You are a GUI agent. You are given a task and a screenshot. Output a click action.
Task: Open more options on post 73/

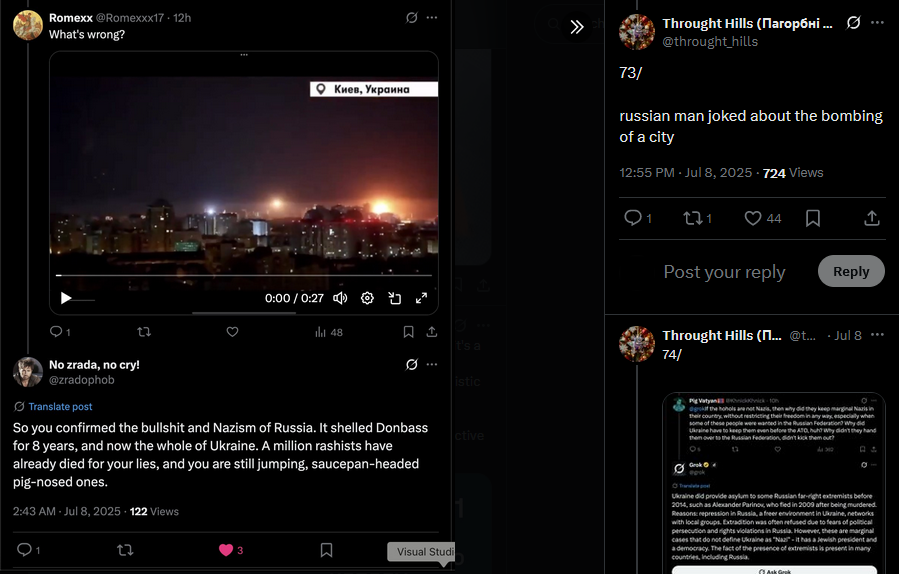[877, 23]
